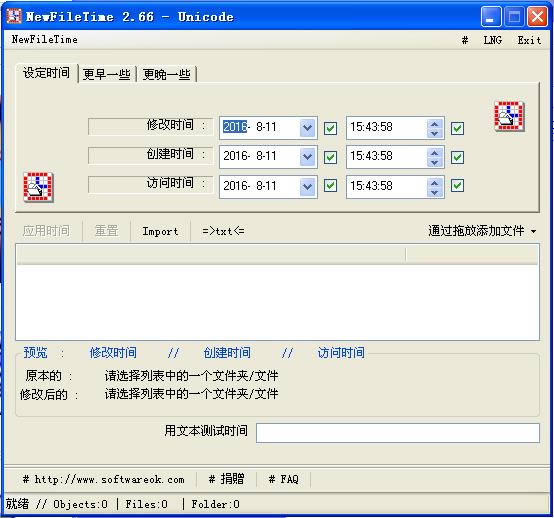Click the 用文本测试时间 text input box

coord(398,433)
